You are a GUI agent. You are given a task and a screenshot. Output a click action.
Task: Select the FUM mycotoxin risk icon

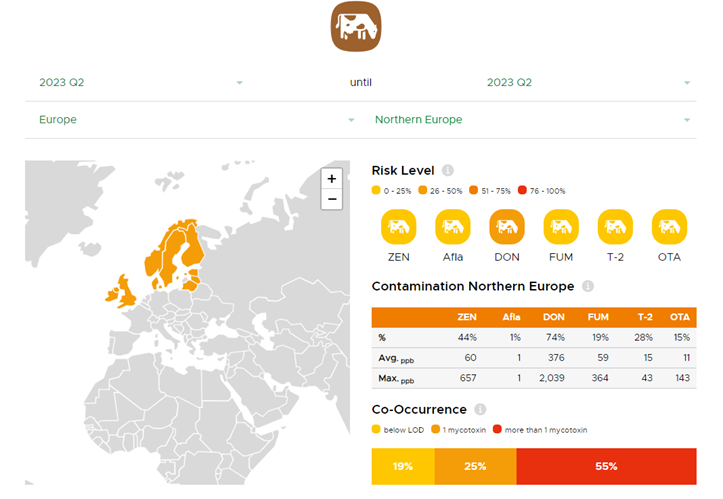[x=560, y=227]
